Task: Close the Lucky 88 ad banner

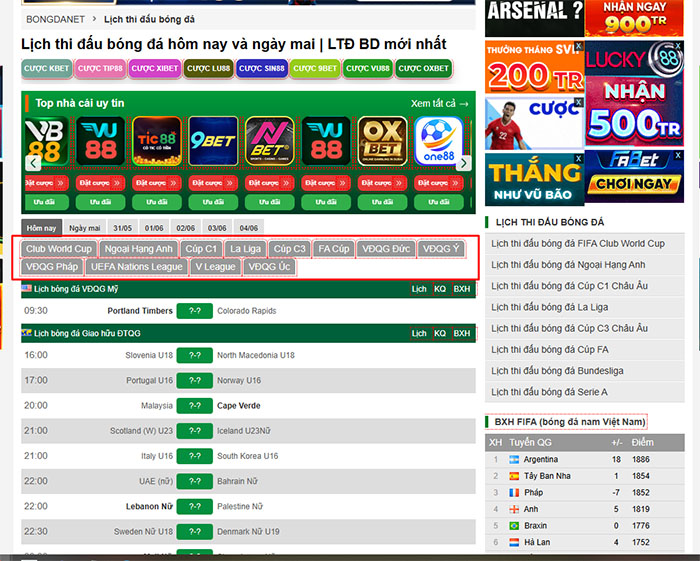Action: 678,46
